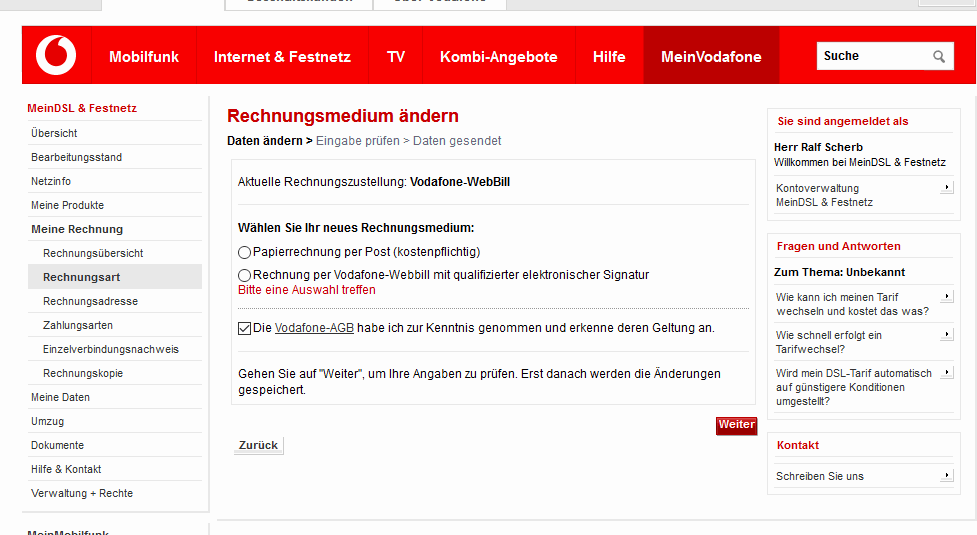977x535 pixels.
Task: Open Kombi-Angebote menu
Action: (498, 57)
